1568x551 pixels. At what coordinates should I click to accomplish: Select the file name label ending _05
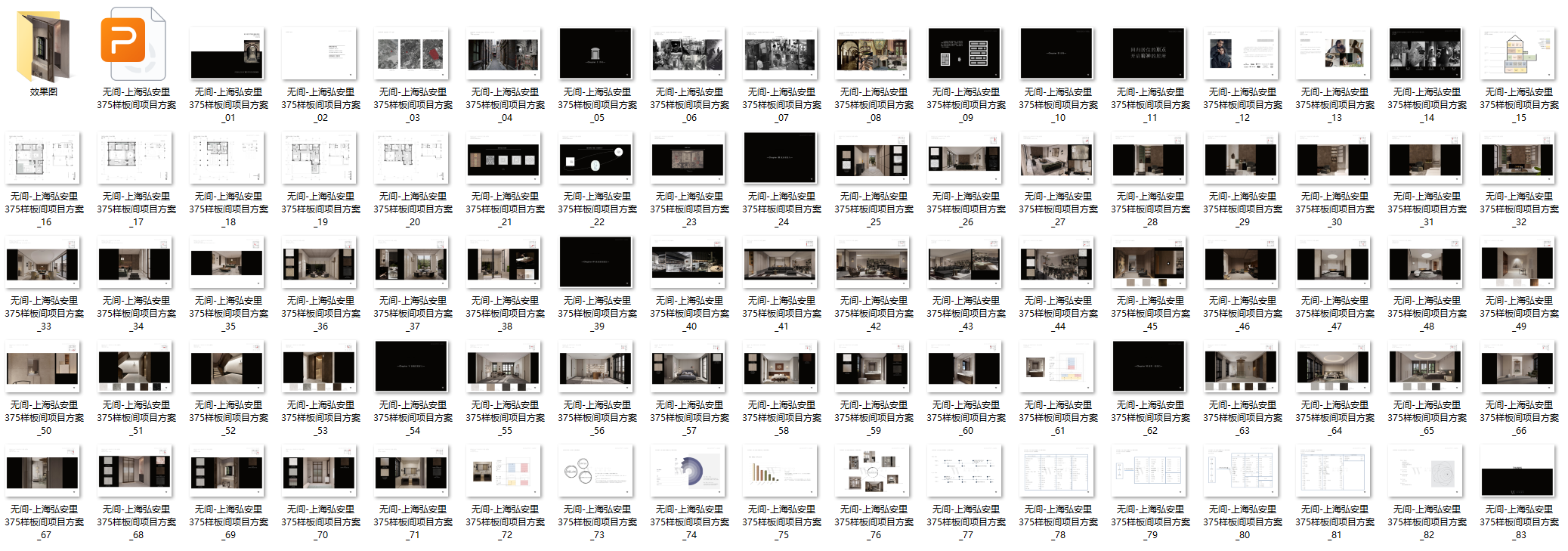[x=596, y=104]
